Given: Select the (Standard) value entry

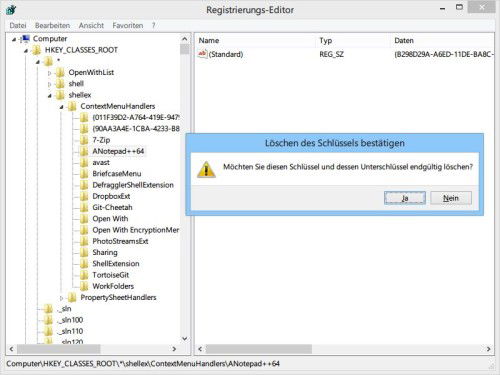Looking at the screenshot, I should 226,54.
